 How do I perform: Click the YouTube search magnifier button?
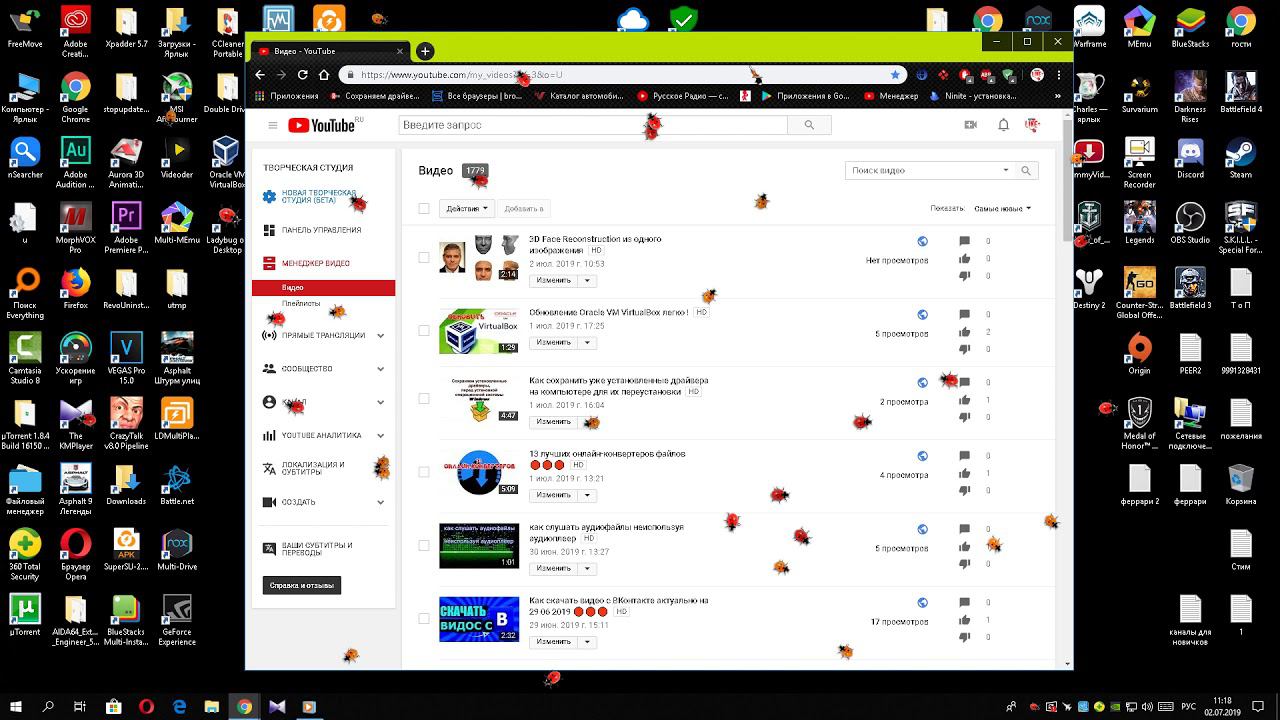pos(809,125)
